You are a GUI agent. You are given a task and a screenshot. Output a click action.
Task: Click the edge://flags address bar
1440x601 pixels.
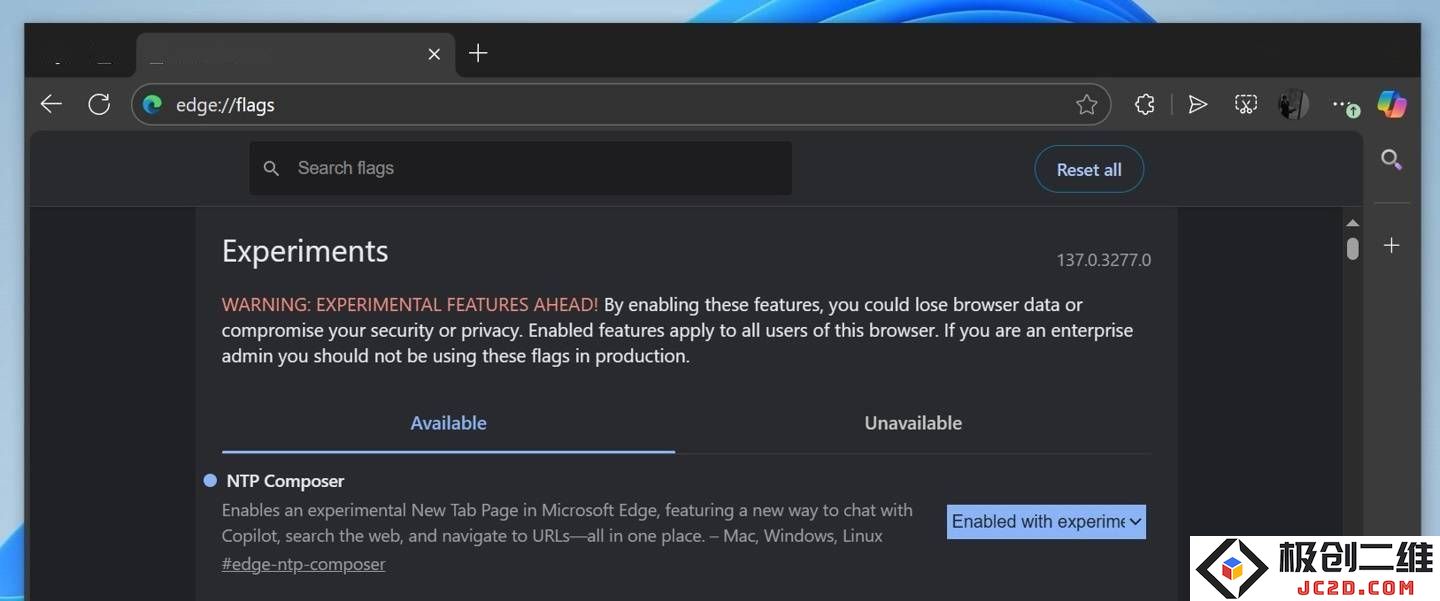coord(620,104)
